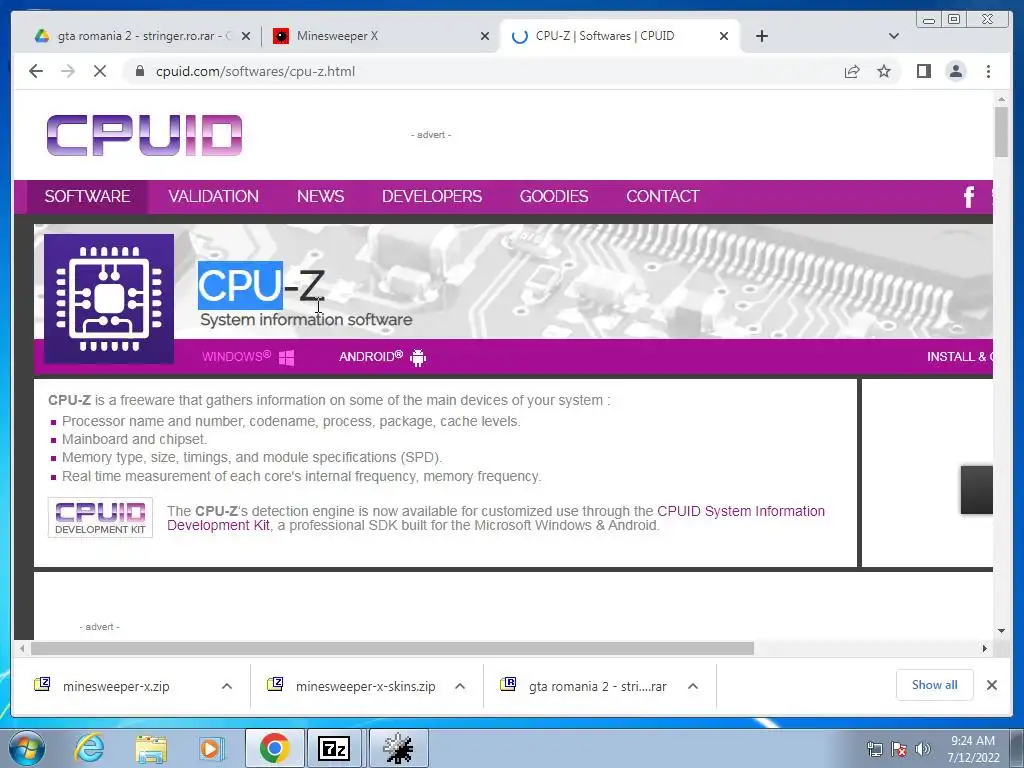Open the VALIDATION menu
1024x768 pixels.
click(x=214, y=197)
